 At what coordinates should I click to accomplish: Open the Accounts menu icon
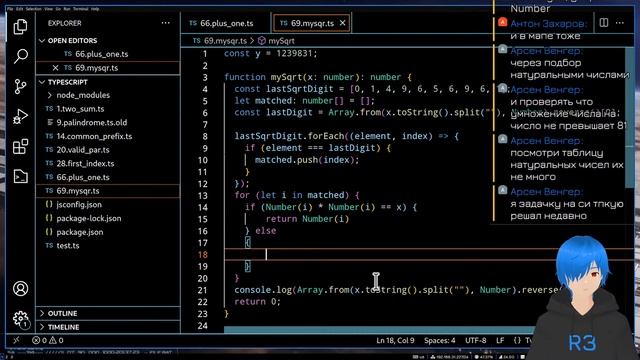(x=20, y=288)
